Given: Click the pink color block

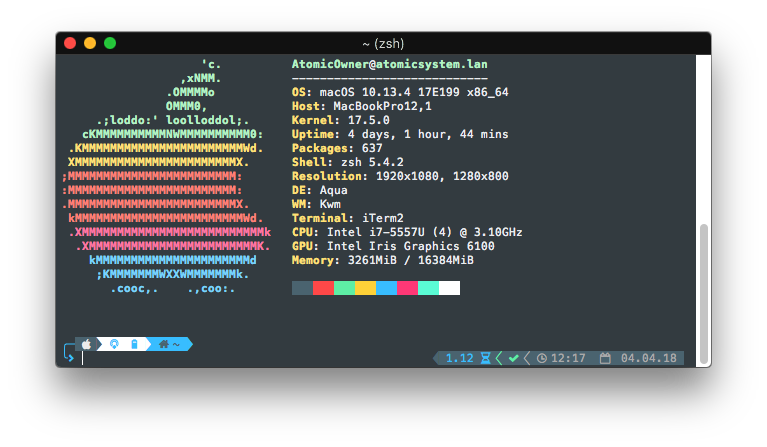Looking at the screenshot, I should point(407,288).
